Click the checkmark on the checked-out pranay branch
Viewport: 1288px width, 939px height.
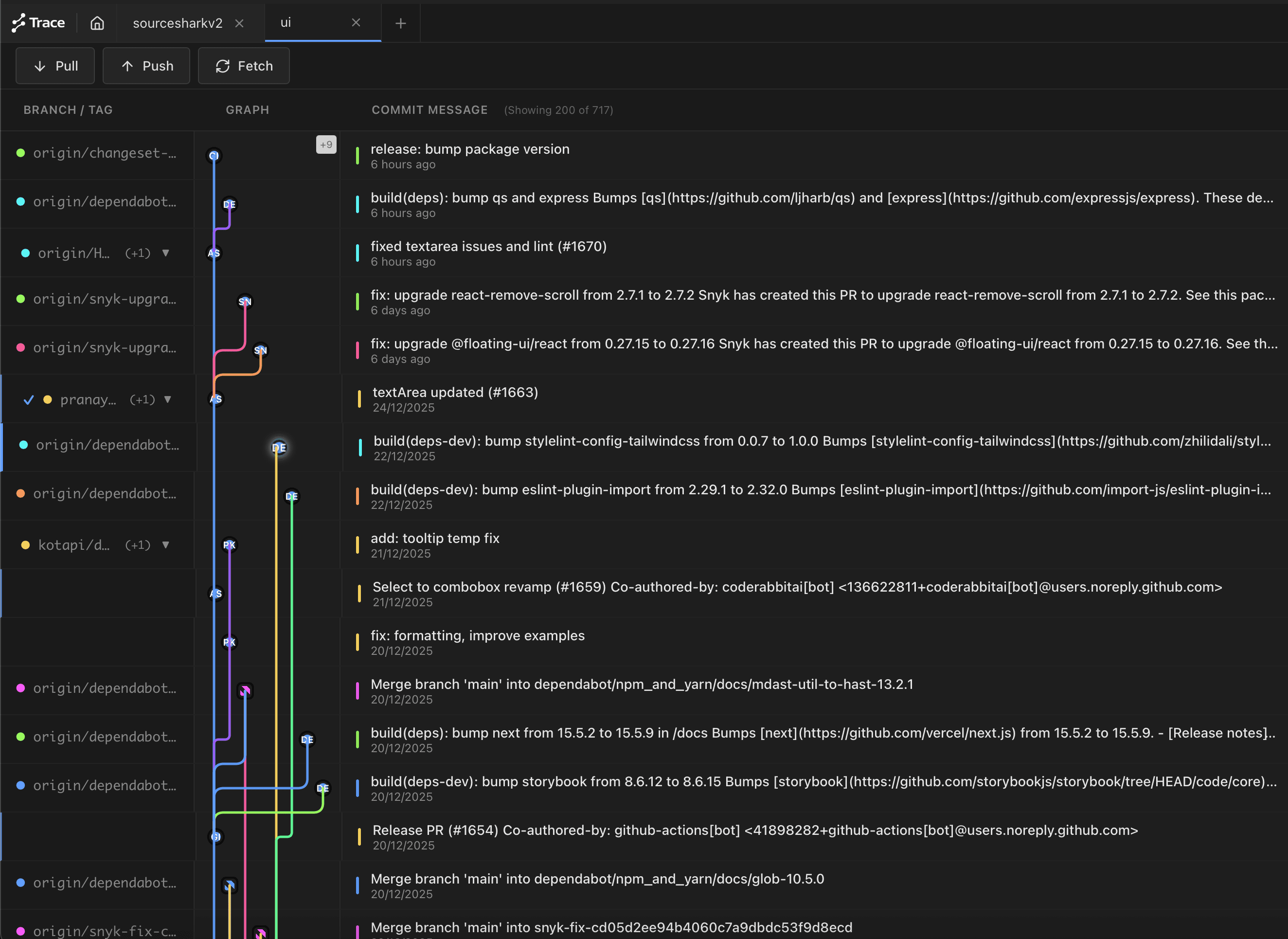click(x=28, y=399)
